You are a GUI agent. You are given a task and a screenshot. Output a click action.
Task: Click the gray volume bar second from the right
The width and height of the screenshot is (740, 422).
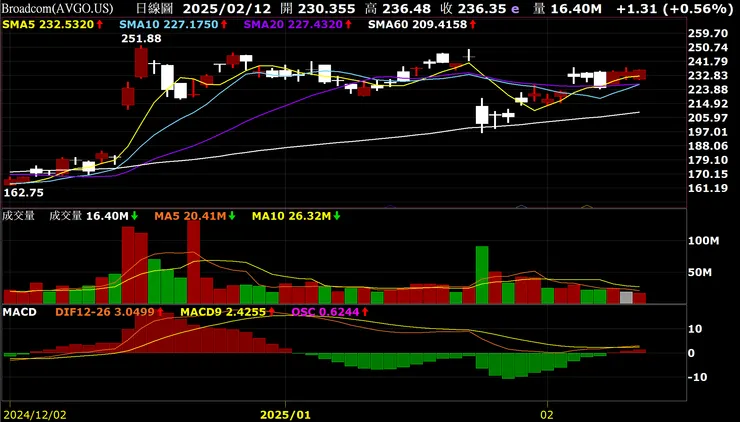point(626,298)
